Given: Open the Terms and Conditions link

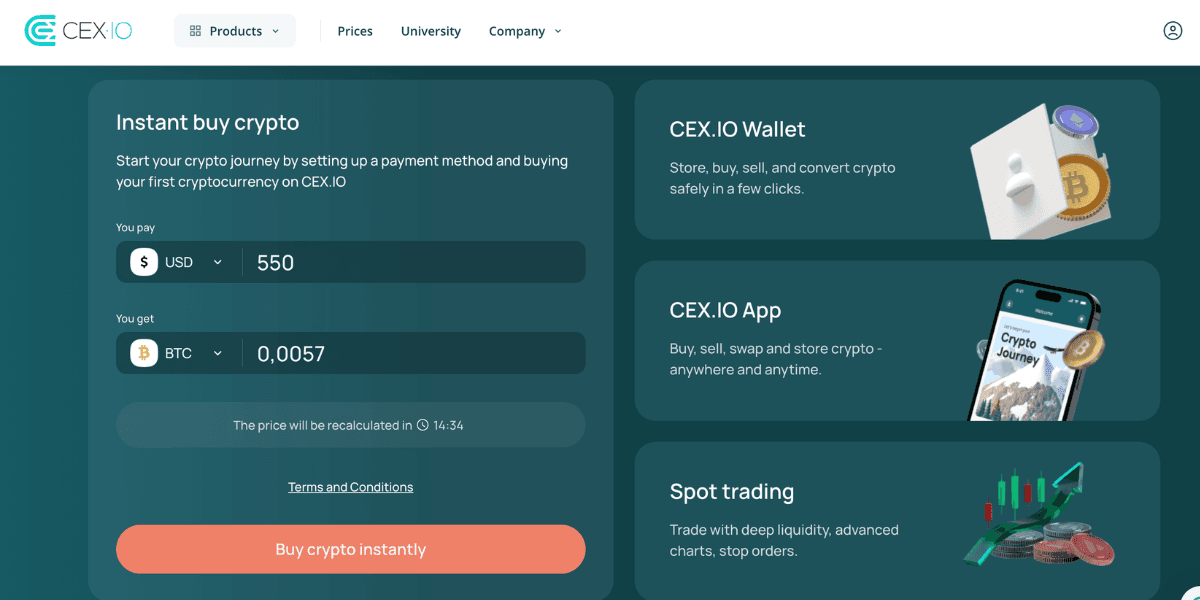Looking at the screenshot, I should coord(350,487).
